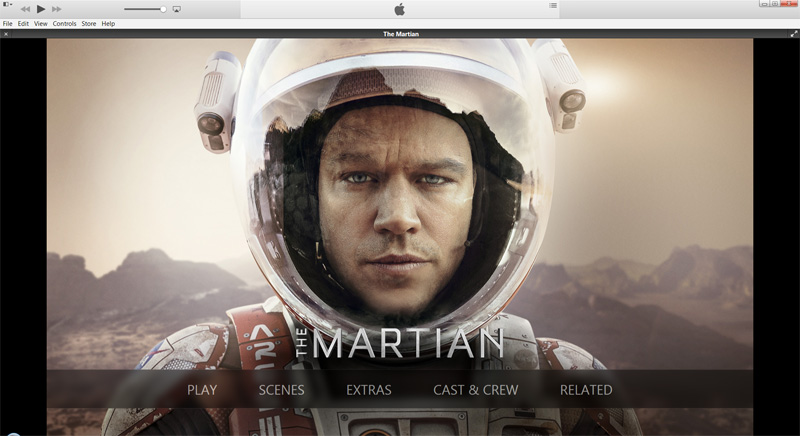
Task: Click the fast forward button
Action: (x=57, y=9)
